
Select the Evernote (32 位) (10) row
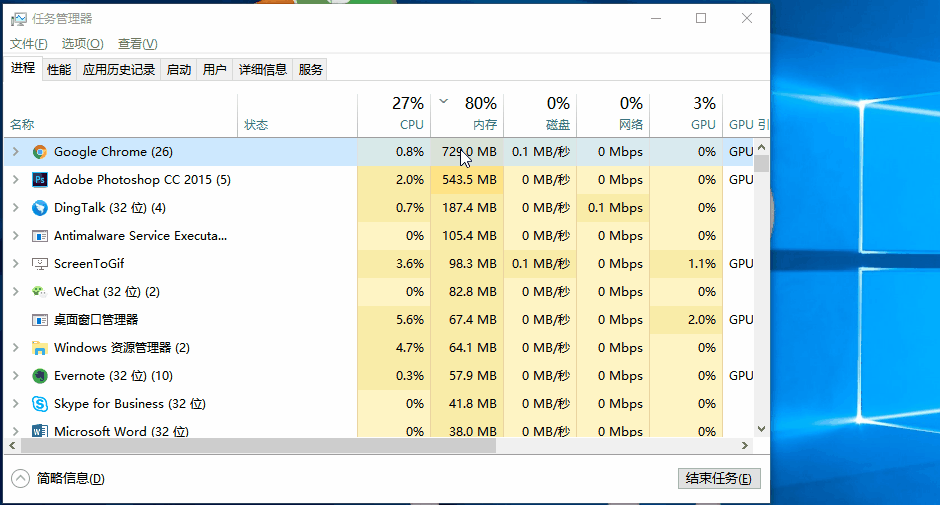(379, 376)
